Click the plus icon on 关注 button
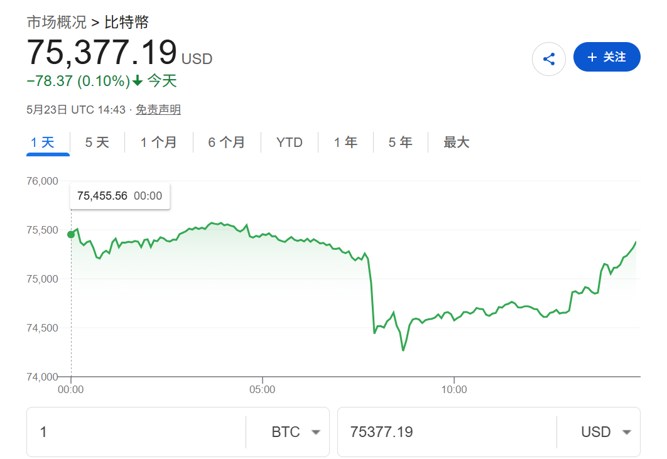The image size is (667, 459). [x=592, y=57]
